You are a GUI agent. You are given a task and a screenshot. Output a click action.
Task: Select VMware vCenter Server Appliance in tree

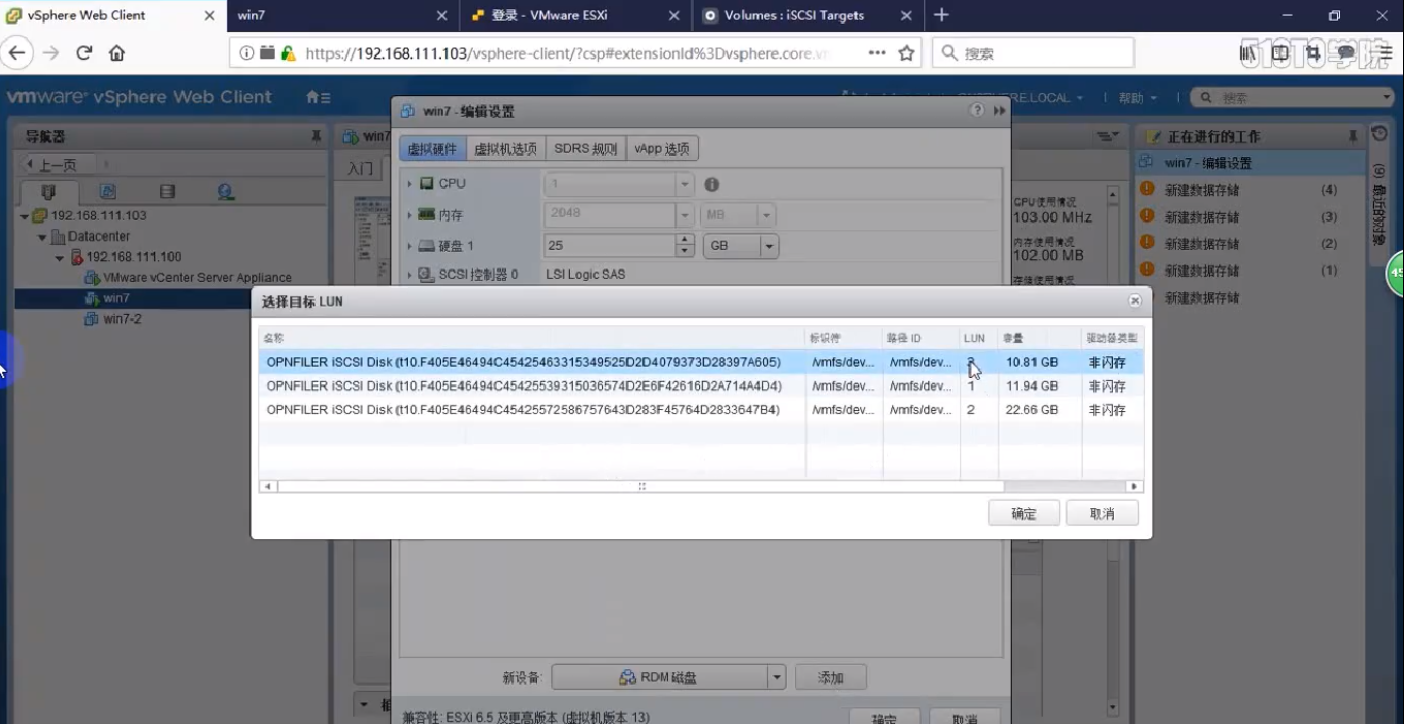pos(197,278)
